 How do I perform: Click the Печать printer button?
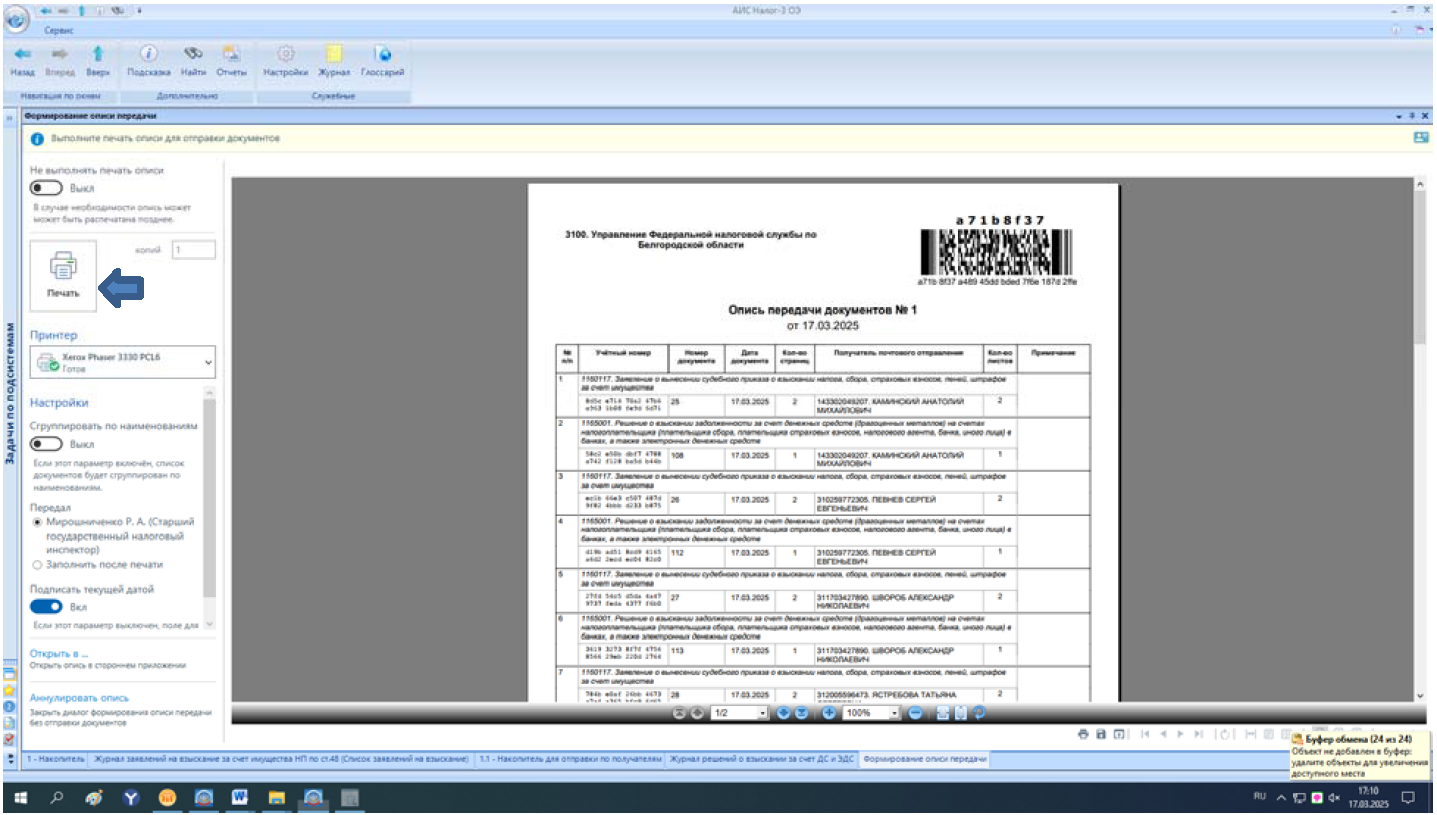(x=63, y=274)
